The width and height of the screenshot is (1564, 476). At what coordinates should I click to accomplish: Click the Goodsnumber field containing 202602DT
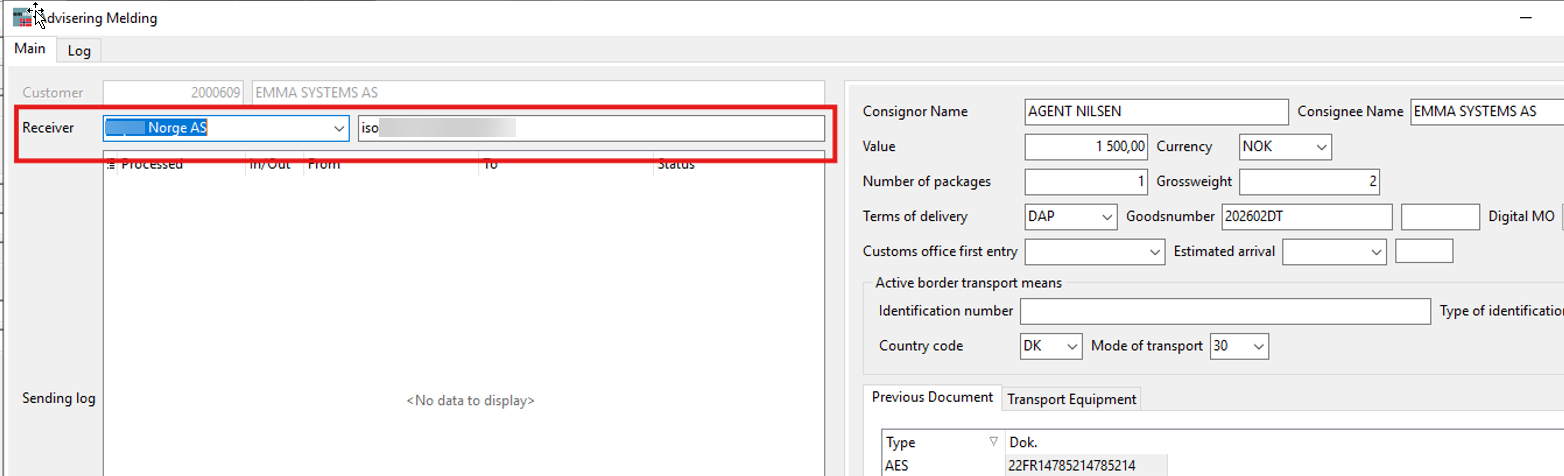(1304, 217)
